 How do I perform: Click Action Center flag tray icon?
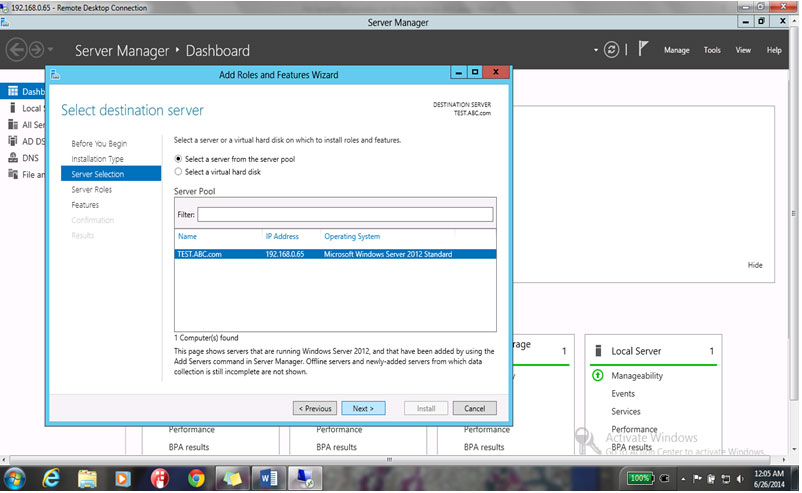[697, 479]
